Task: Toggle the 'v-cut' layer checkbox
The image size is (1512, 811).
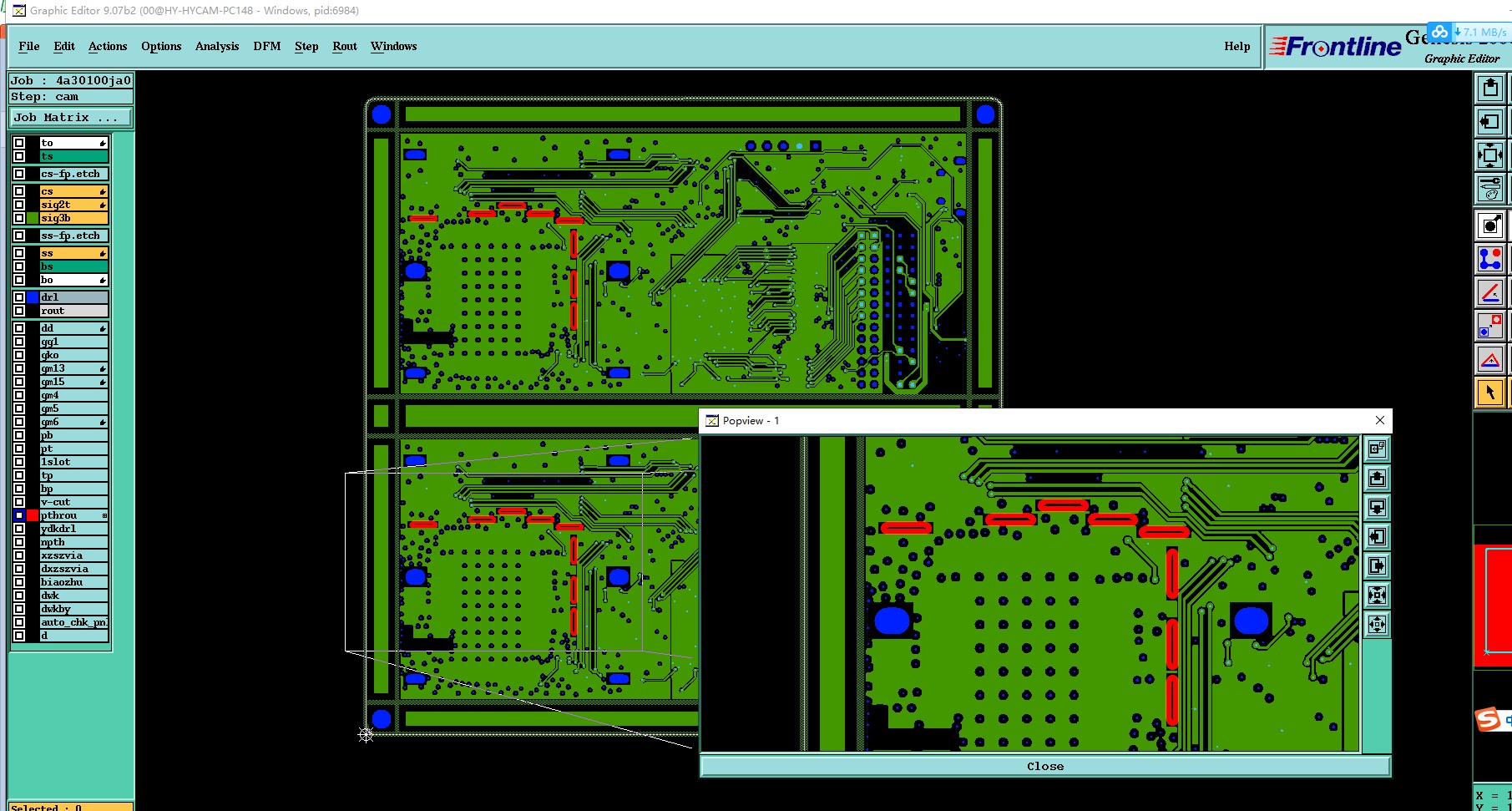Action: click(x=19, y=502)
